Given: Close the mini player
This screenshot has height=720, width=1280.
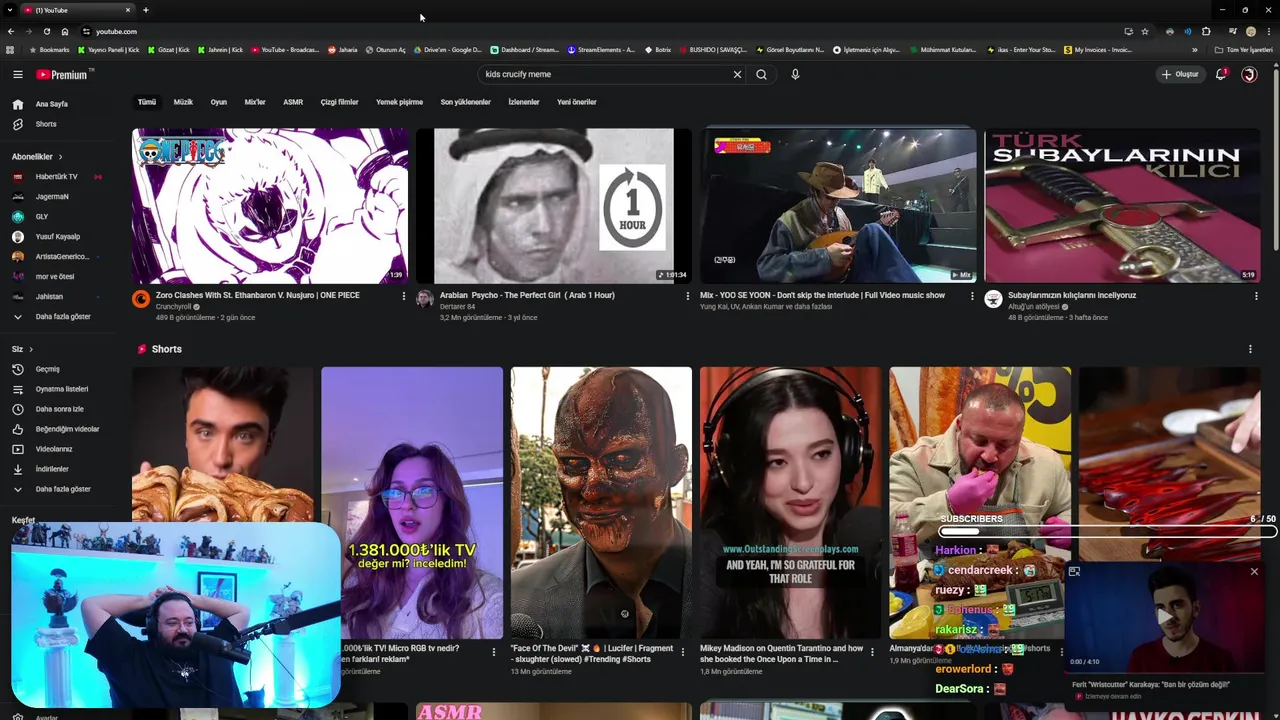Looking at the screenshot, I should [1254, 572].
